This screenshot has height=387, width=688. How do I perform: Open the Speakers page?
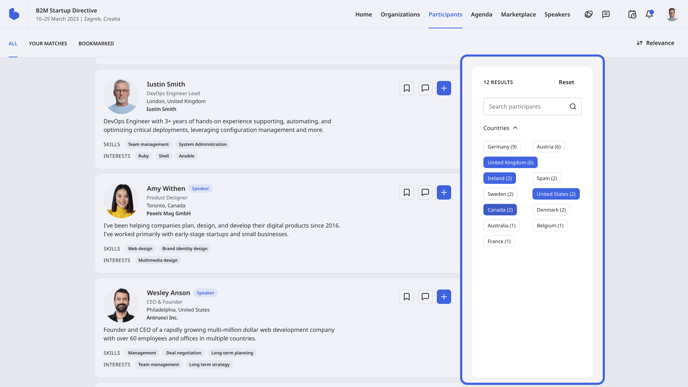(557, 14)
